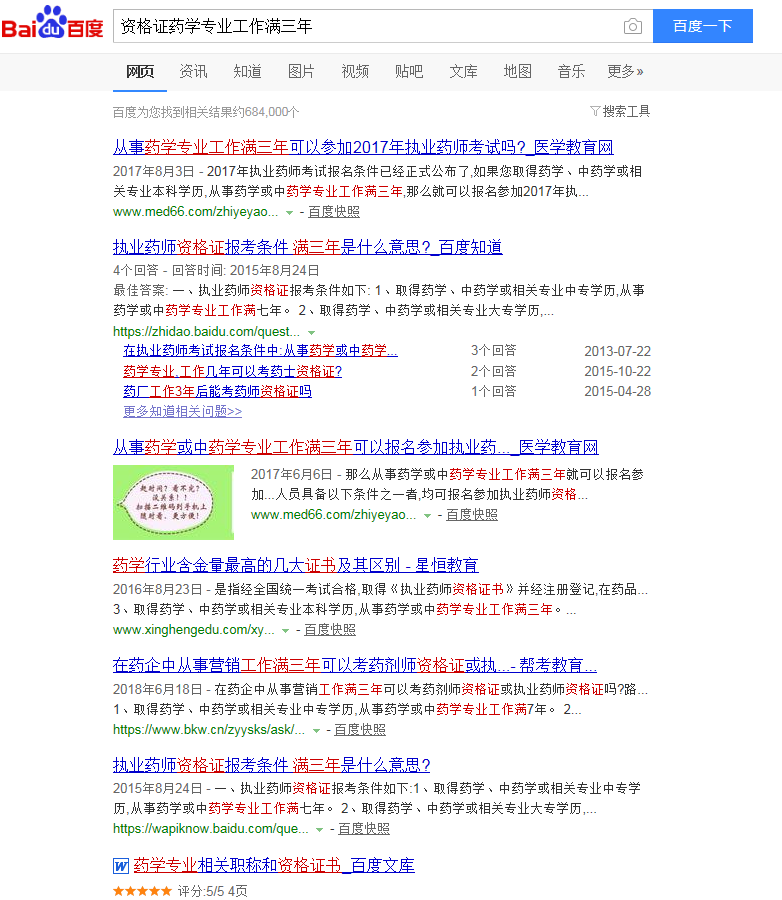
Task: Click the result count text 约684,000个
Action: click(266, 112)
